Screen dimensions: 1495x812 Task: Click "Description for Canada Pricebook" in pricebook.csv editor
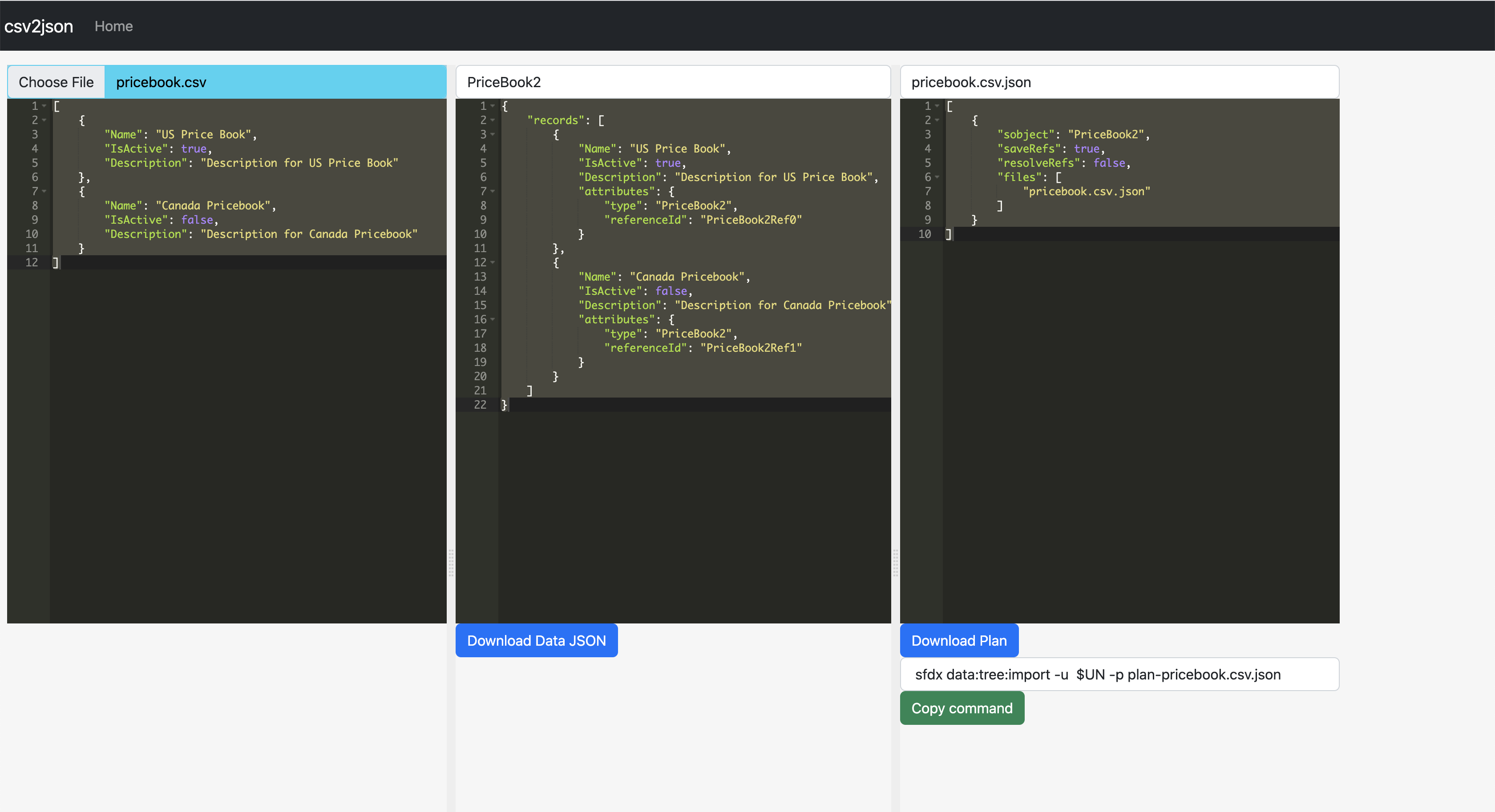coord(309,234)
